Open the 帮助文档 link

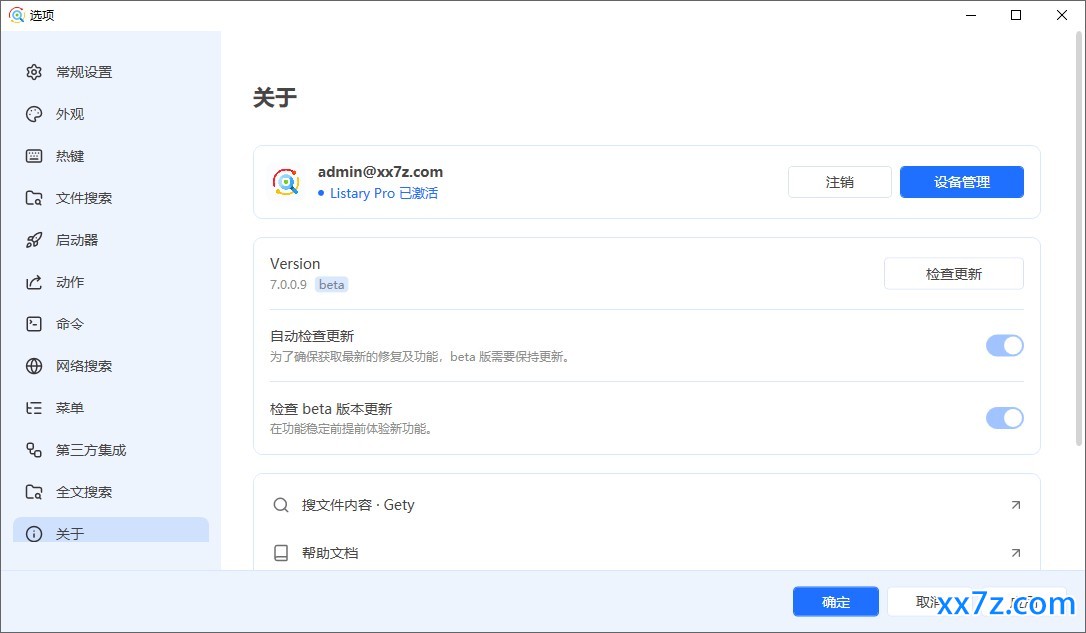[x=647, y=553]
